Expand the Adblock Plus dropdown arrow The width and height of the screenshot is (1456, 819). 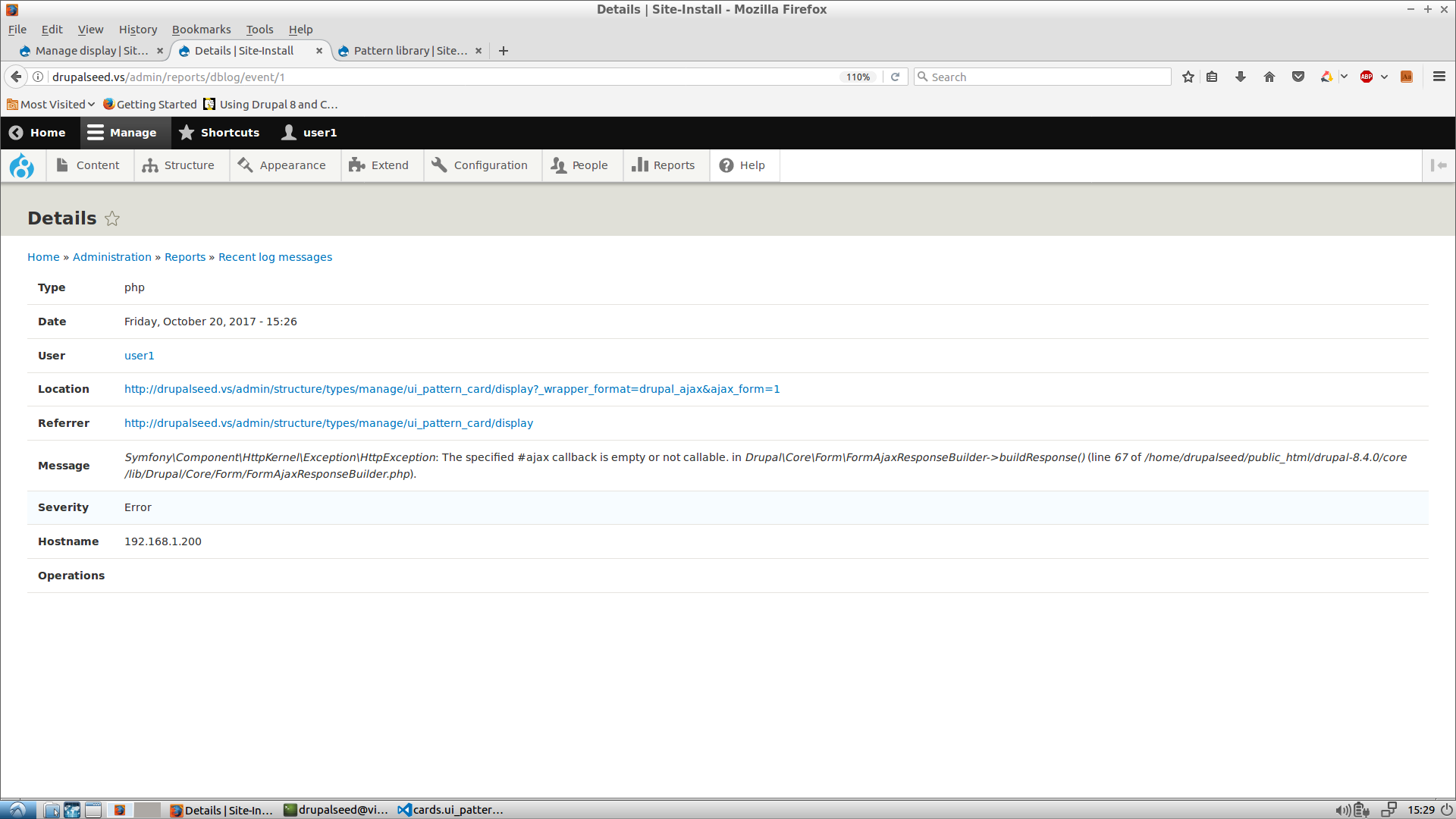(1384, 77)
